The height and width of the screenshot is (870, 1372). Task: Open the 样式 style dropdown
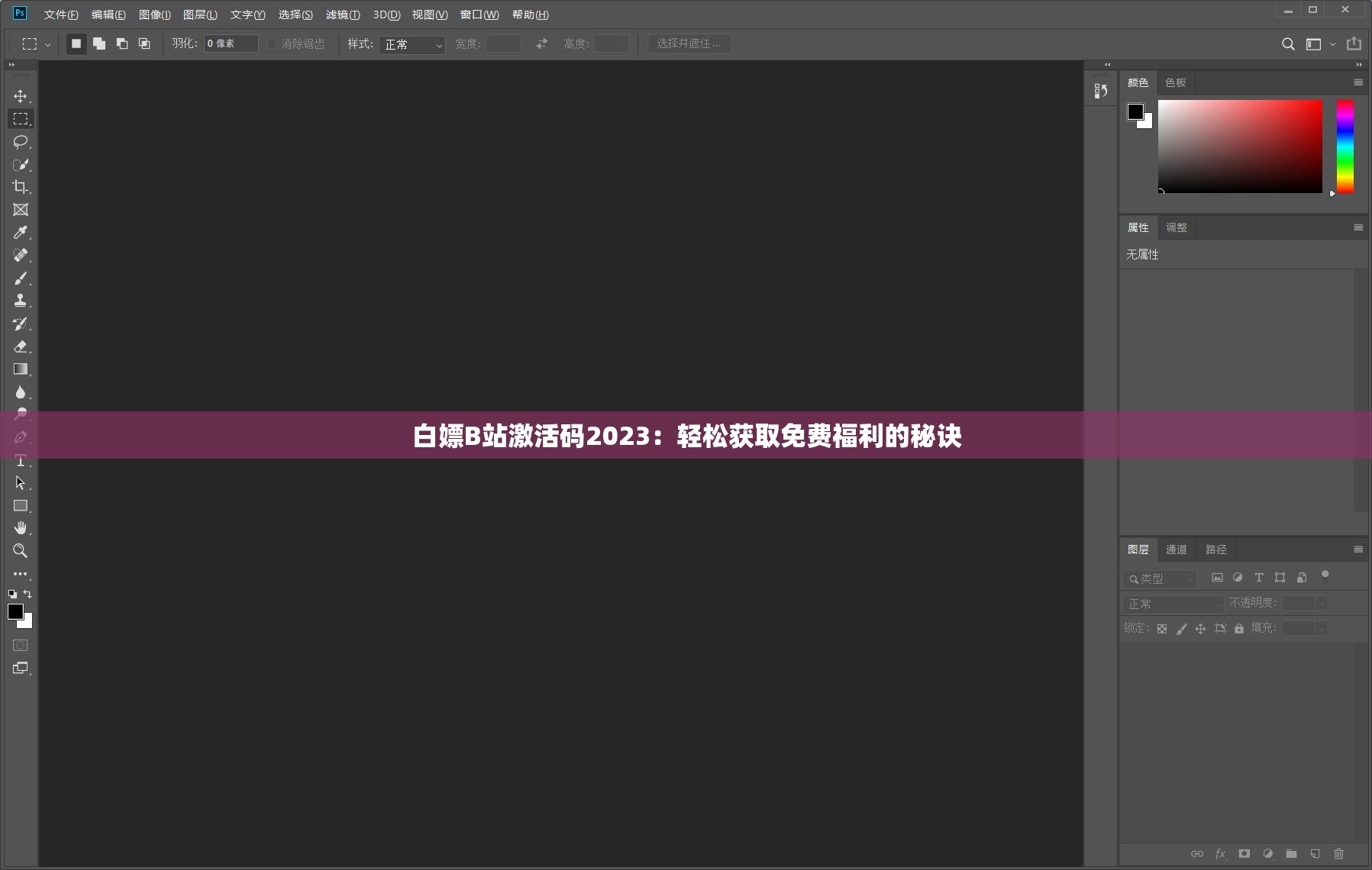pos(412,45)
